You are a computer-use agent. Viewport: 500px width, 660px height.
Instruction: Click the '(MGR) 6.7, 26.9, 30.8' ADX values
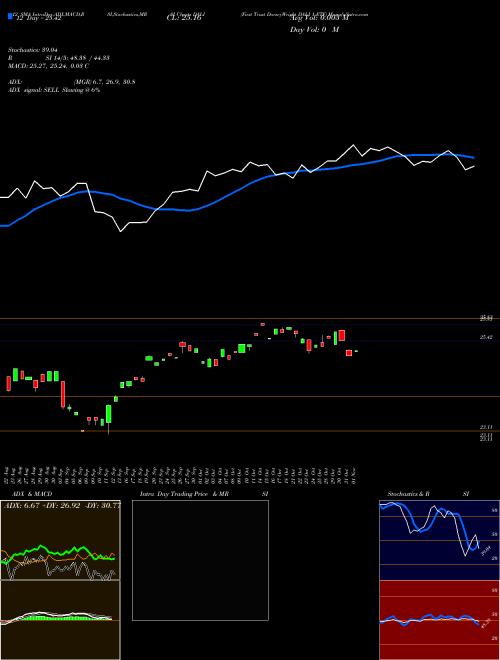pos(104,82)
